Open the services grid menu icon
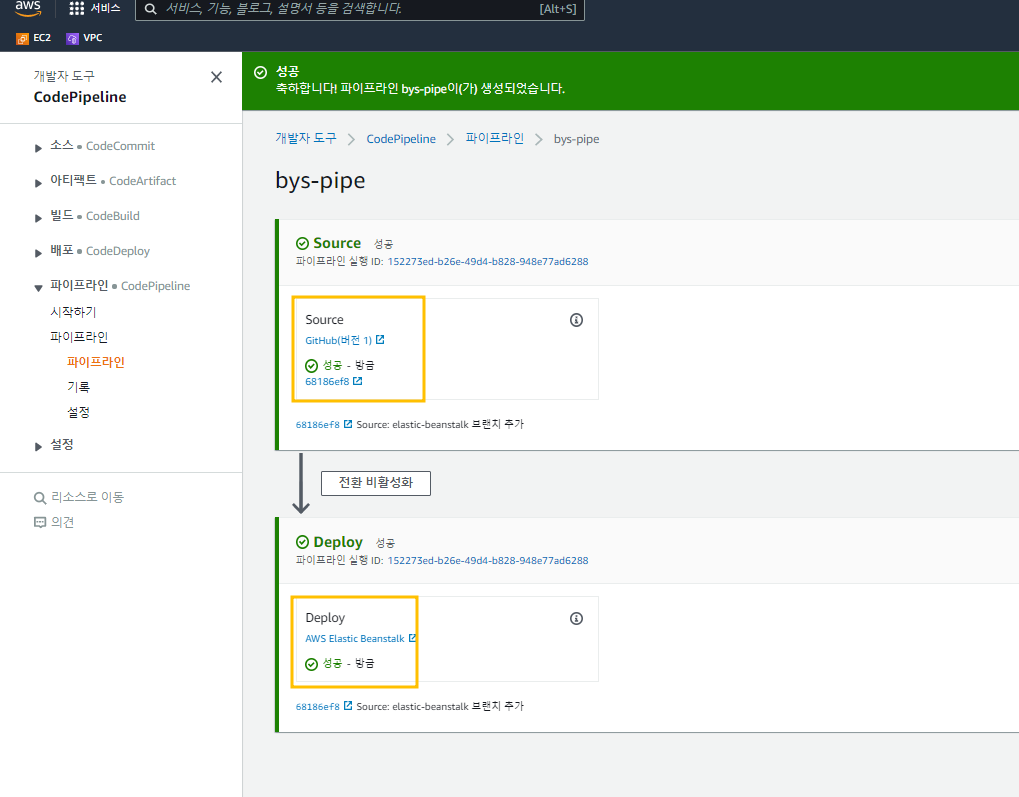Viewport: 1019px width, 797px height. pyautogui.click(x=77, y=8)
